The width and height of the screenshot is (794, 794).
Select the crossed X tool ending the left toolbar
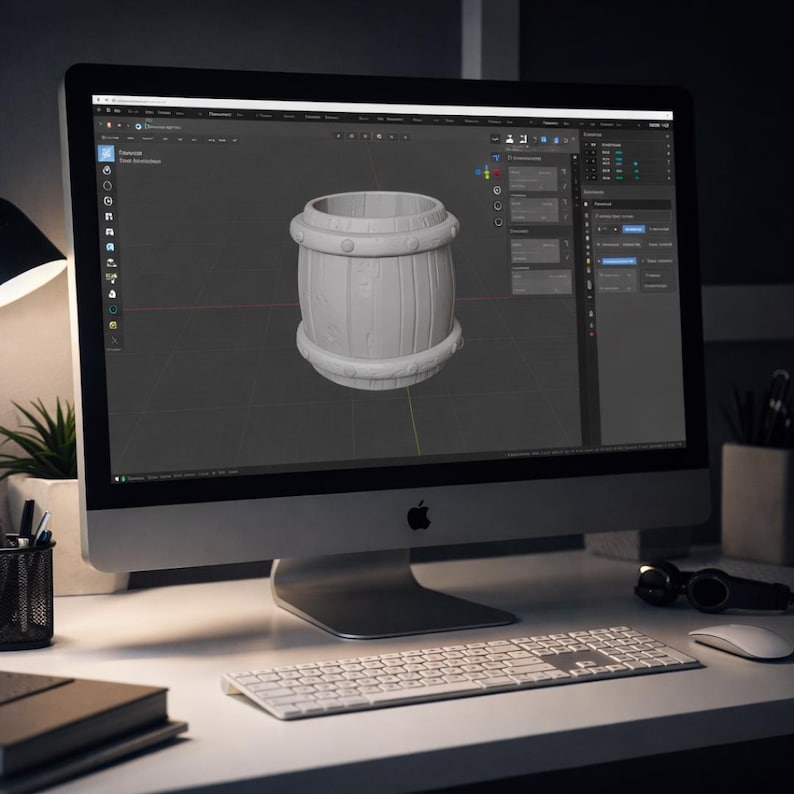click(114, 340)
